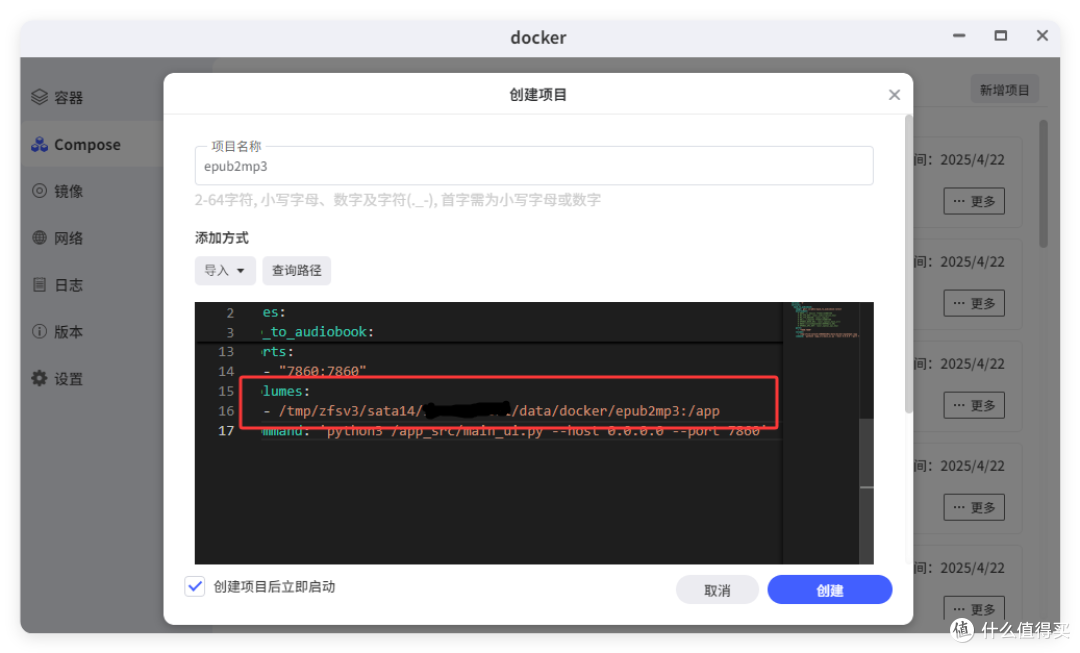This screenshot has width=1080, height=653.
Task: Toggle 创建项目后立即启动 checkbox
Action: point(195,586)
